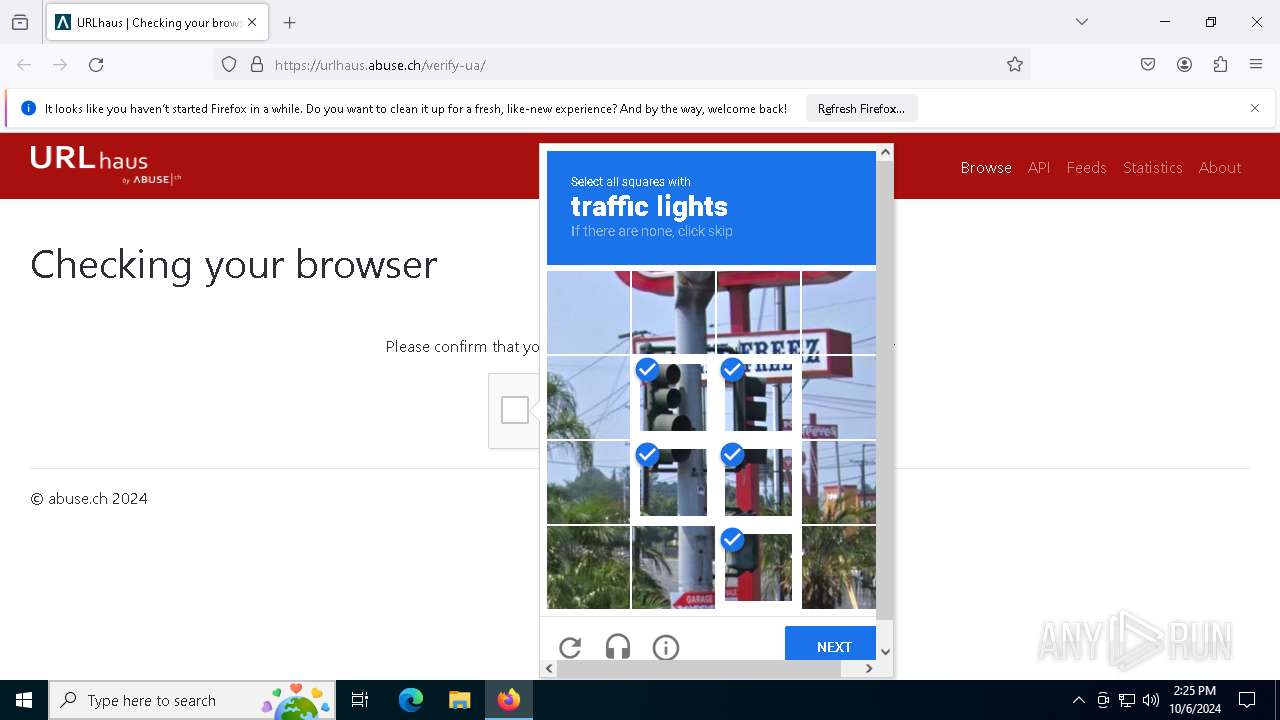
Task: Go back to previous page
Action: (x=24, y=65)
